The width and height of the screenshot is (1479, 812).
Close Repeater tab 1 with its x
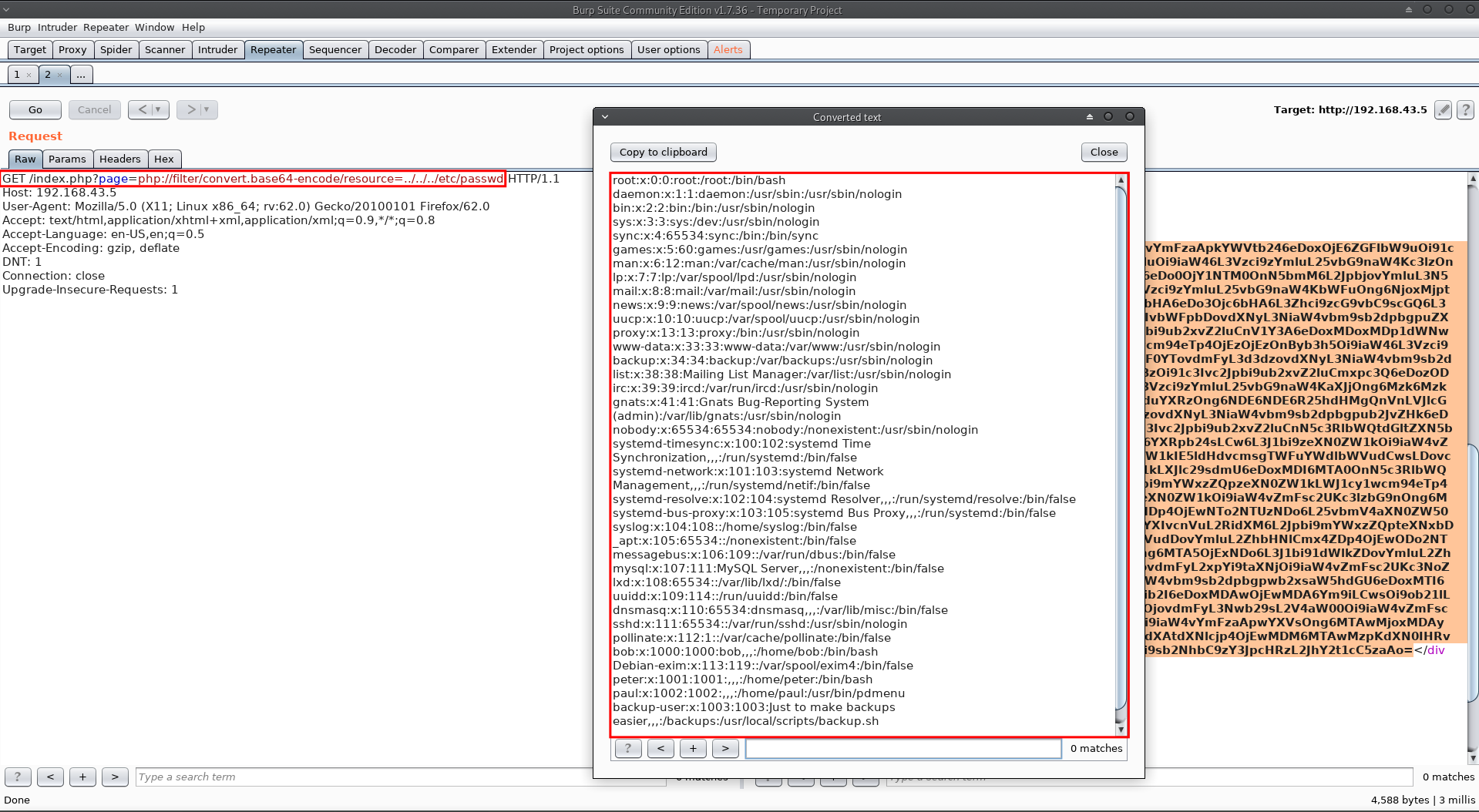click(x=29, y=75)
